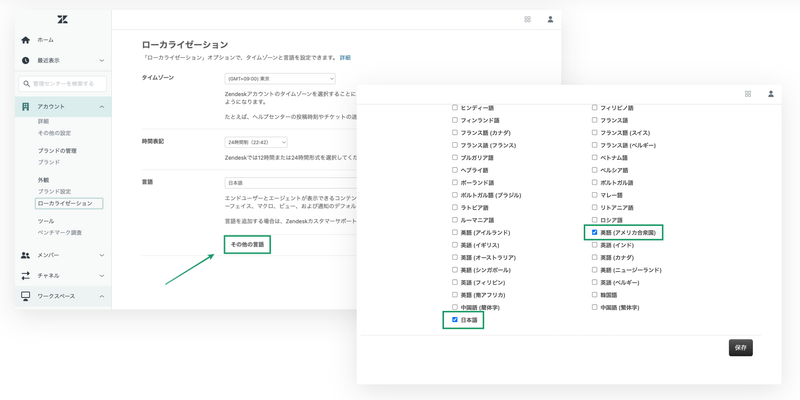The height and width of the screenshot is (400, 800).
Task: Check the ヒンディー語 checkbox
Action: coord(455,108)
